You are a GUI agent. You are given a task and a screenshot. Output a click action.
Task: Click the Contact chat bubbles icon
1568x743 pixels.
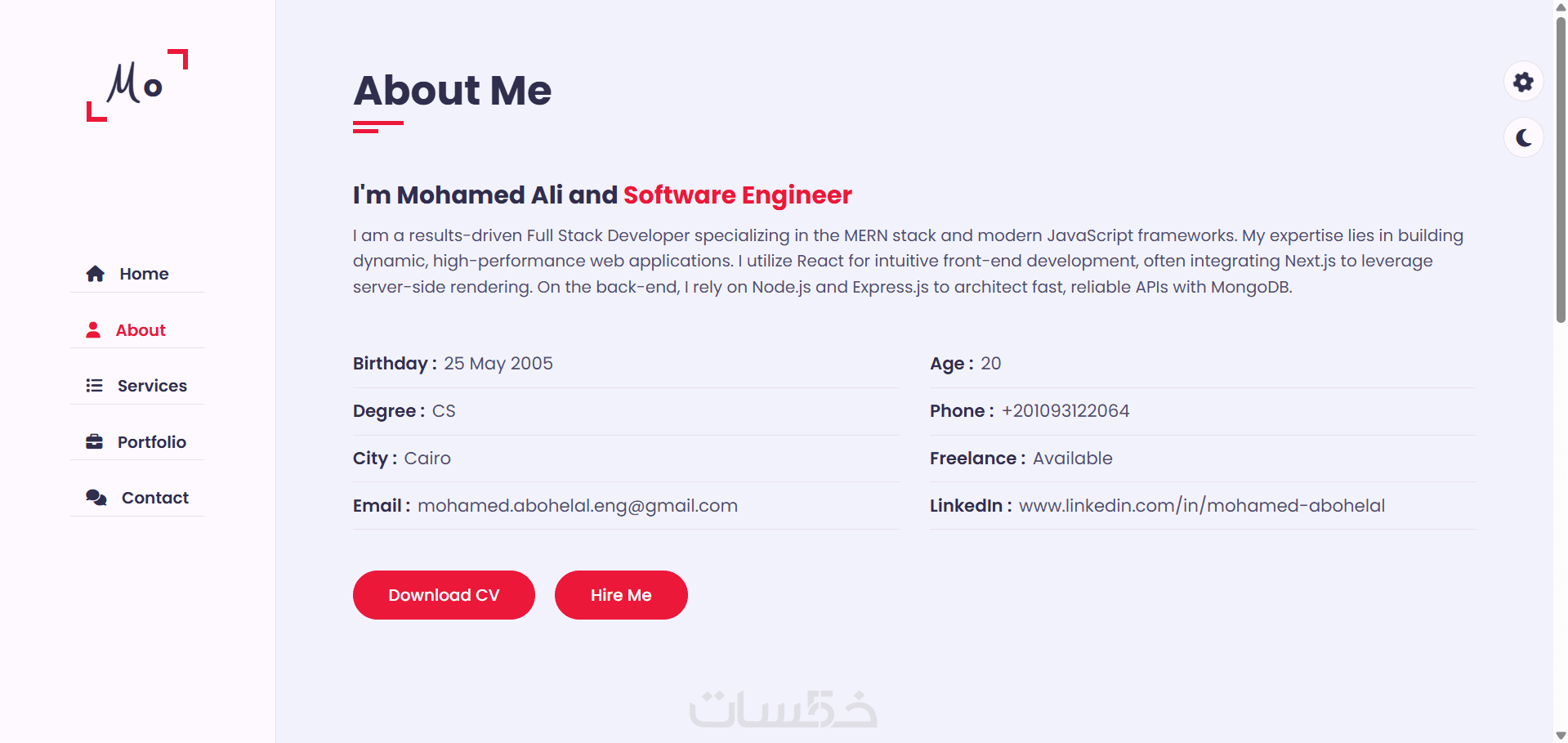point(96,498)
